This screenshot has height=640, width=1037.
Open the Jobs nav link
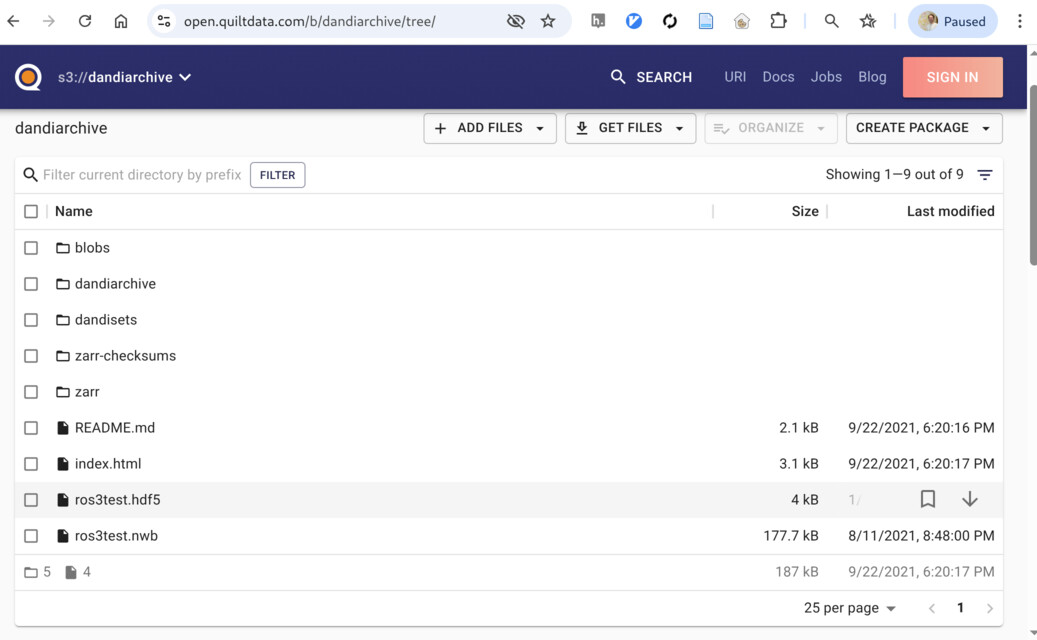pos(826,77)
